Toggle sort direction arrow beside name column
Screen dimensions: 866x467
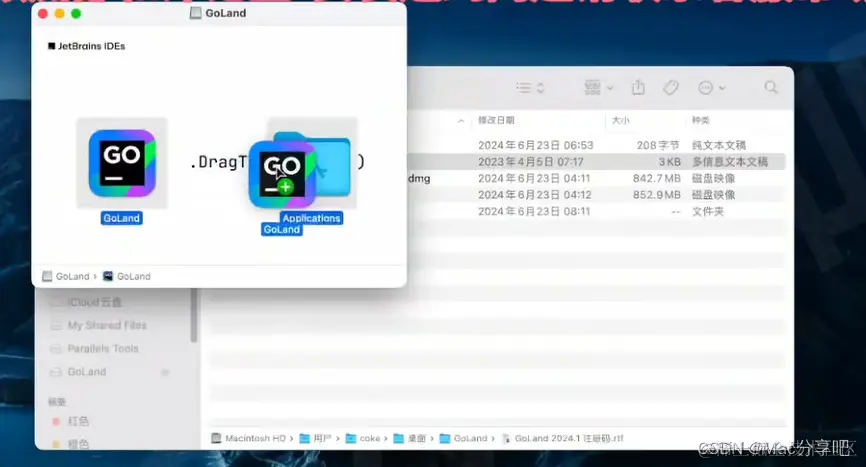click(x=461, y=120)
